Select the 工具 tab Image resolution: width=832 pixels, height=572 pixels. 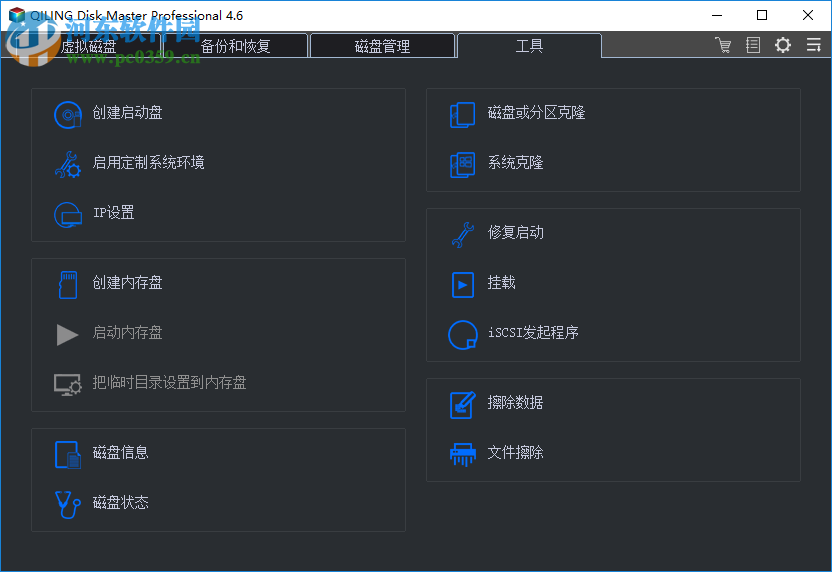coord(529,46)
